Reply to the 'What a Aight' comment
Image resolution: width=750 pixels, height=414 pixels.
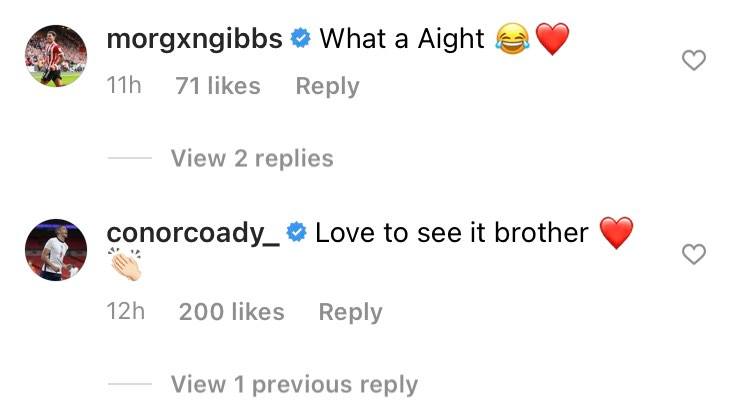click(328, 87)
